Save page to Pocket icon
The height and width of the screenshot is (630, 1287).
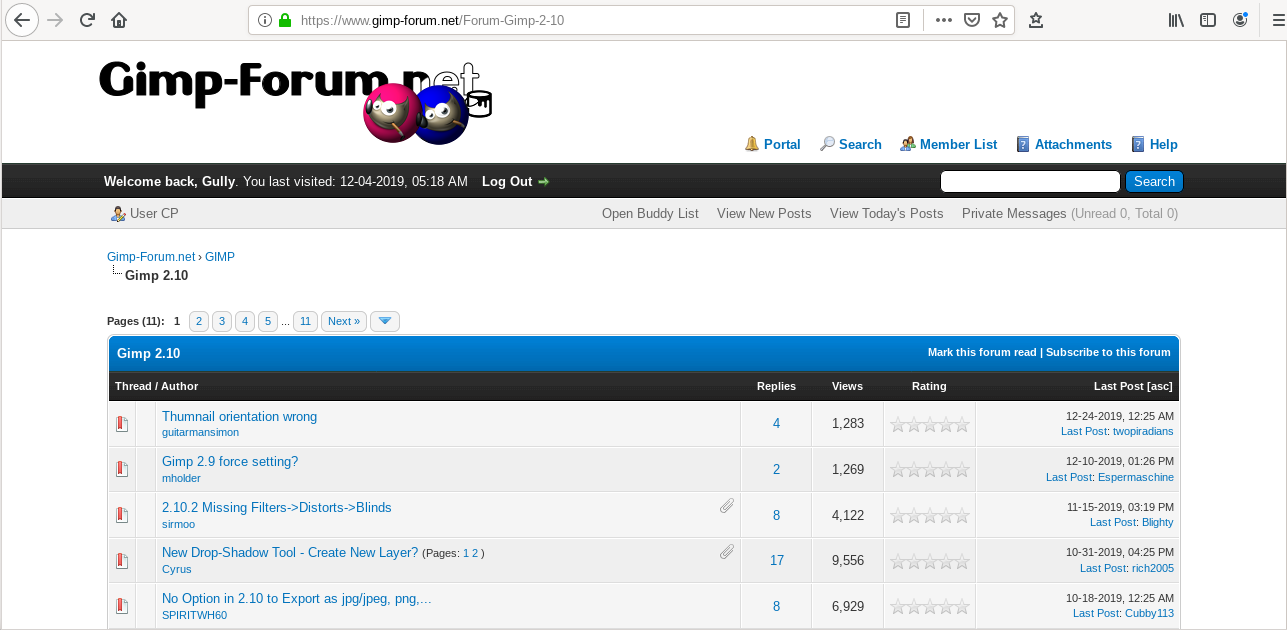(971, 20)
